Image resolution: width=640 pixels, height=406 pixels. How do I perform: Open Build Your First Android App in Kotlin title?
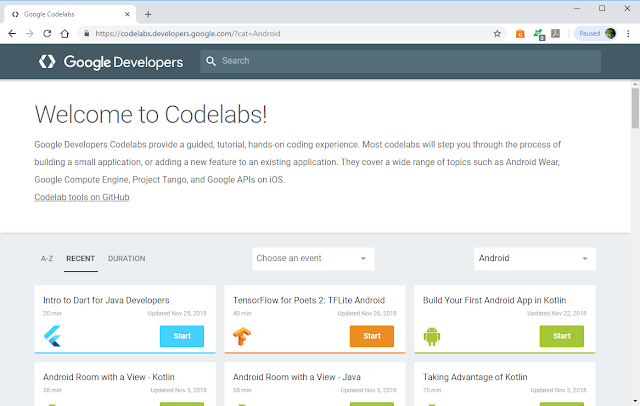tap(494, 300)
